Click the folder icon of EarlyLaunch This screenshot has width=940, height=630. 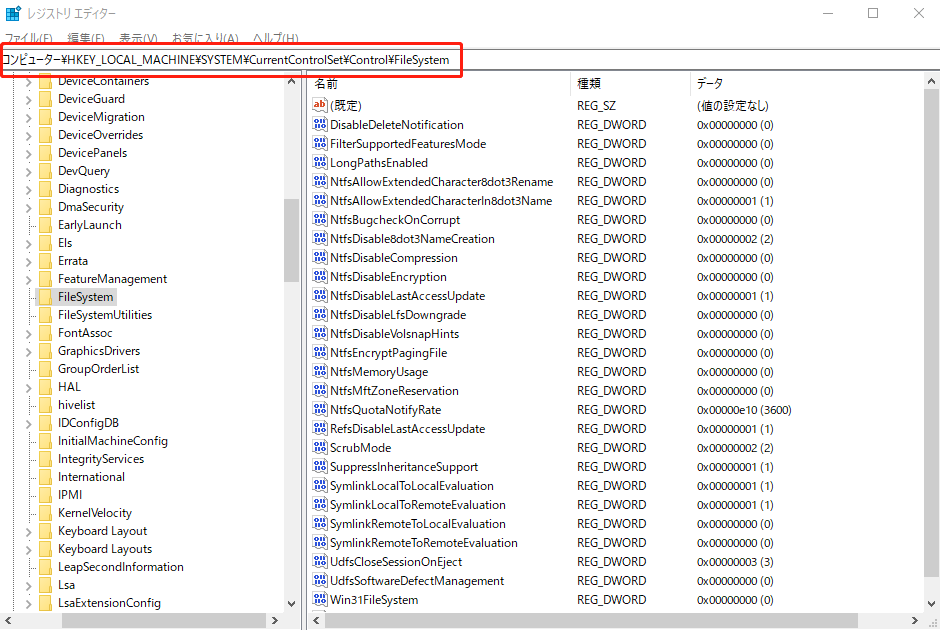[46, 225]
